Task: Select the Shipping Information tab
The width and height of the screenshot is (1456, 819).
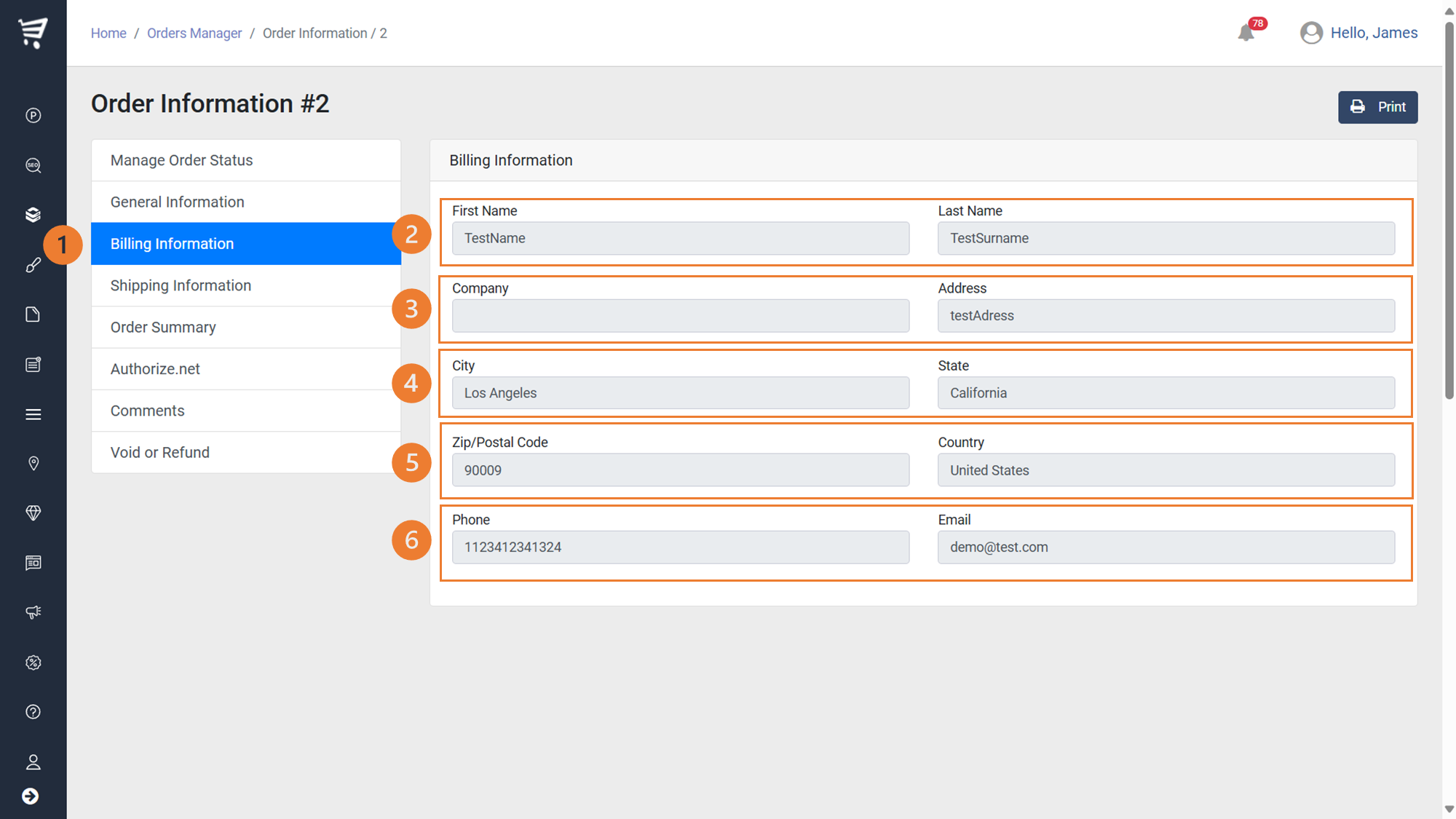Action: coord(181,285)
